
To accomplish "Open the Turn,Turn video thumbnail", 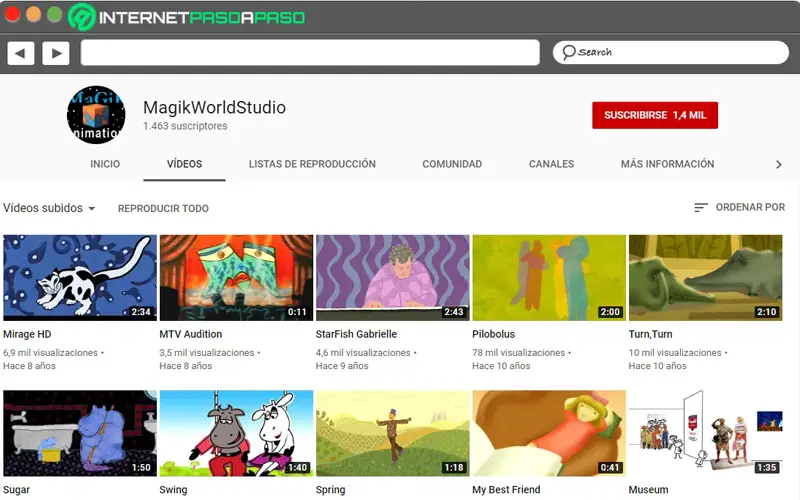I will pos(706,278).
